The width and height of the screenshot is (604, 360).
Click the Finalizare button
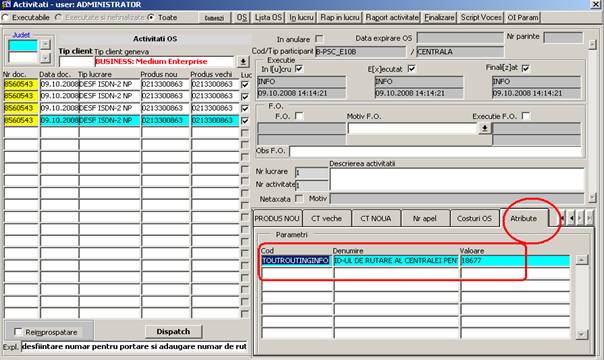[440, 18]
